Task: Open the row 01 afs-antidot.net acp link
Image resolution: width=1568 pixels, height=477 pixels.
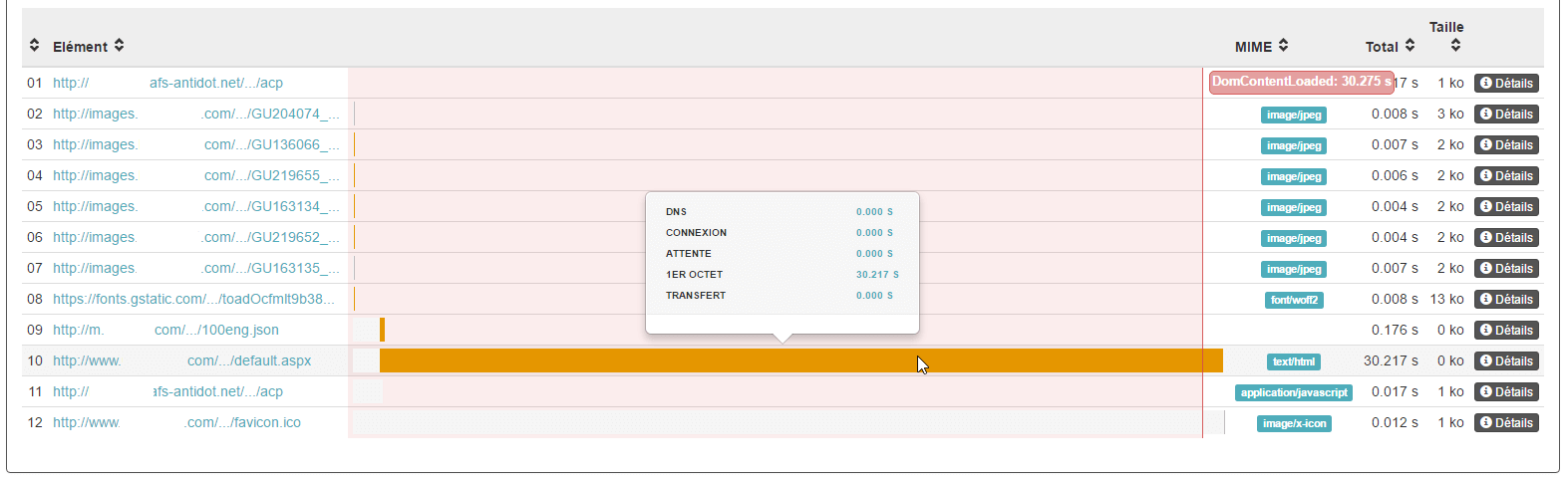Action: point(167,83)
